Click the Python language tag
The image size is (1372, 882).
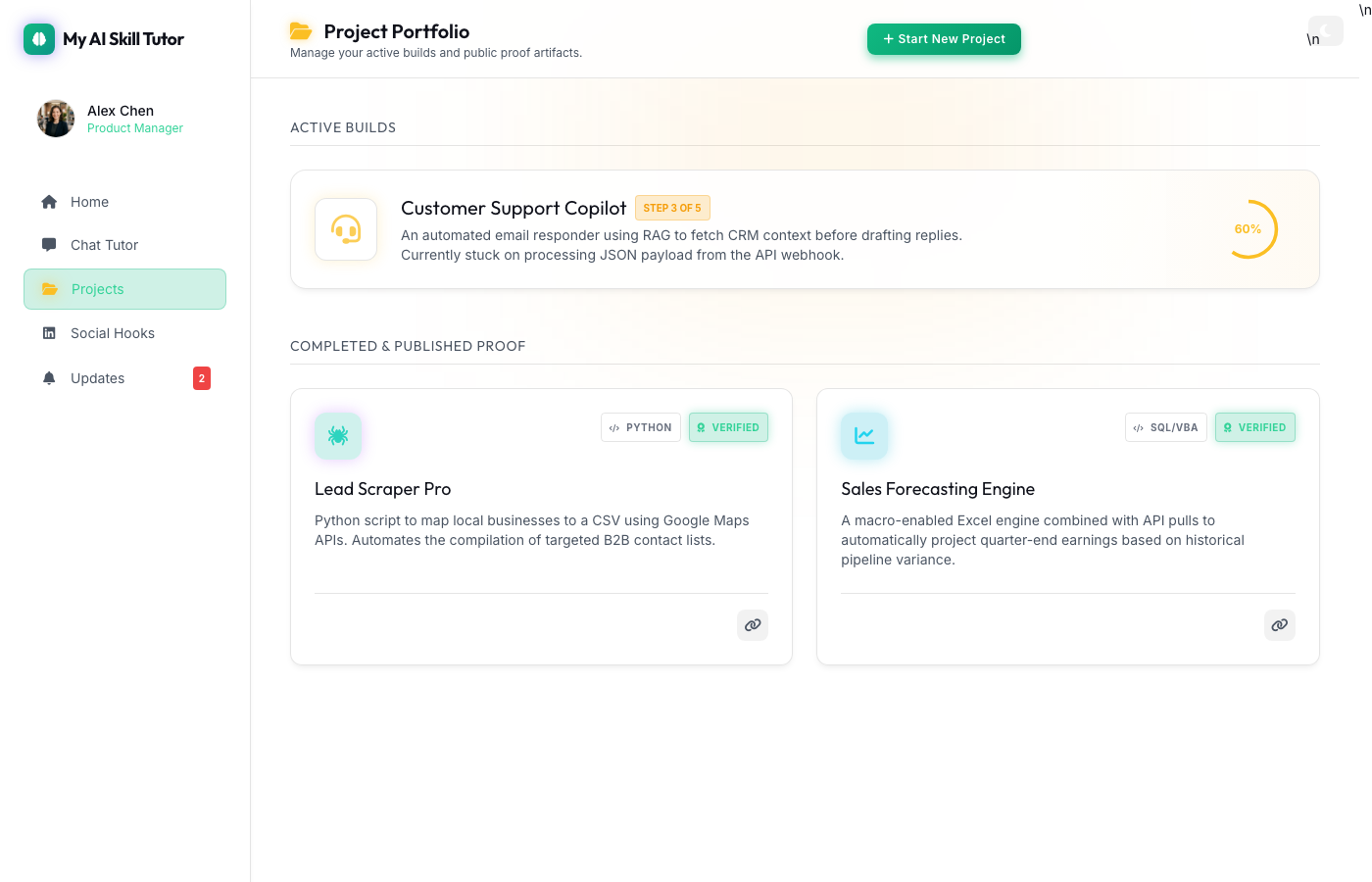[x=641, y=427]
